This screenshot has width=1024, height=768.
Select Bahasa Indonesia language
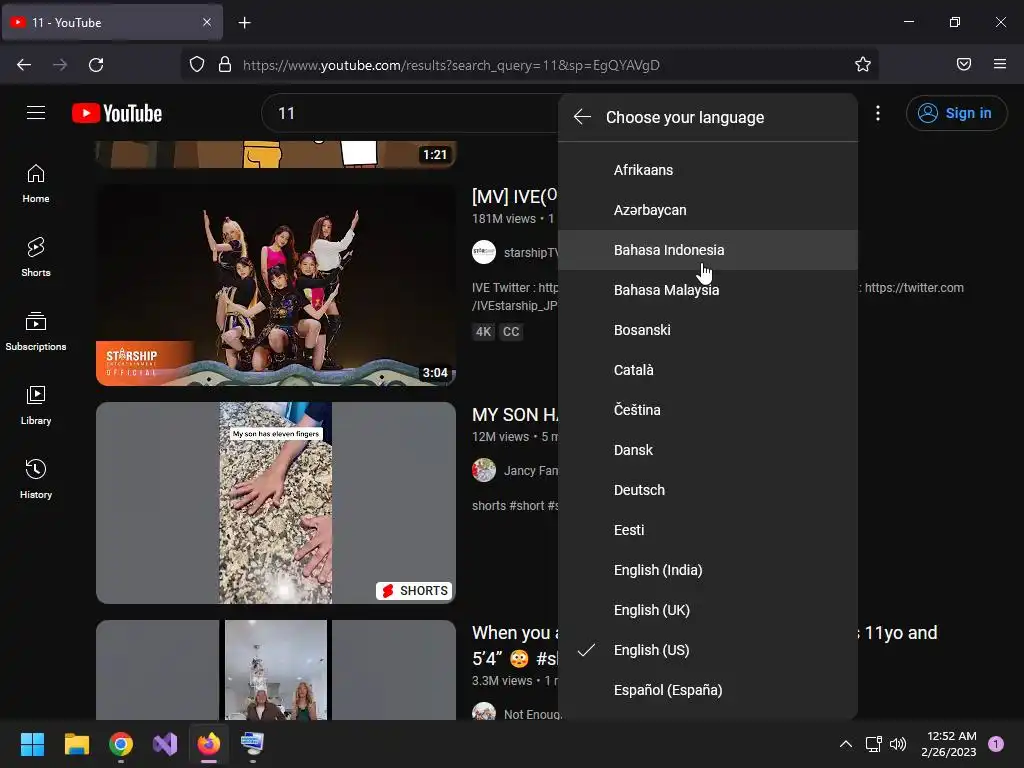pos(707,250)
